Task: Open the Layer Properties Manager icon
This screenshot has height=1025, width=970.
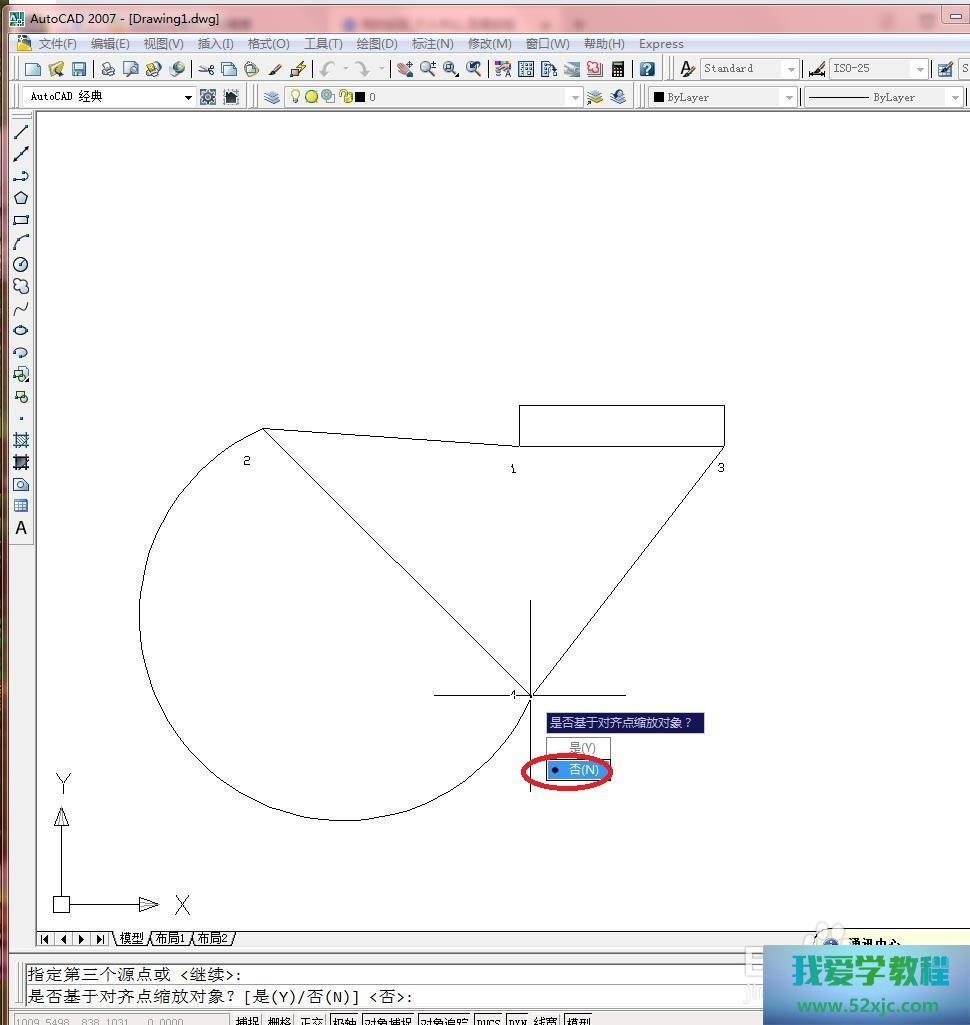Action: click(x=272, y=97)
